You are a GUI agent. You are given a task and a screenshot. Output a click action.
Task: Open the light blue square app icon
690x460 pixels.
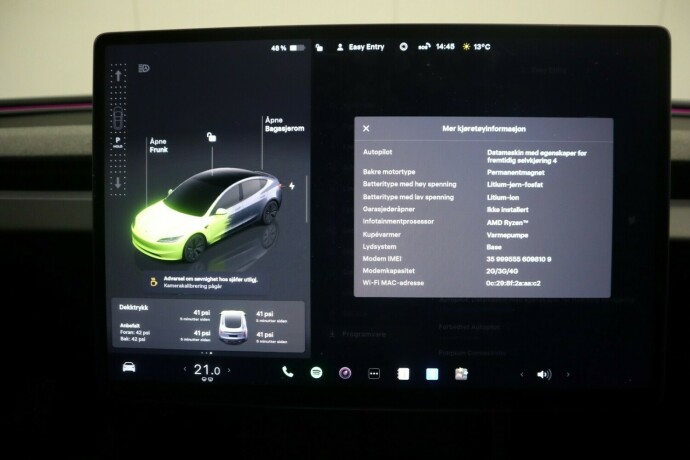tap(432, 374)
